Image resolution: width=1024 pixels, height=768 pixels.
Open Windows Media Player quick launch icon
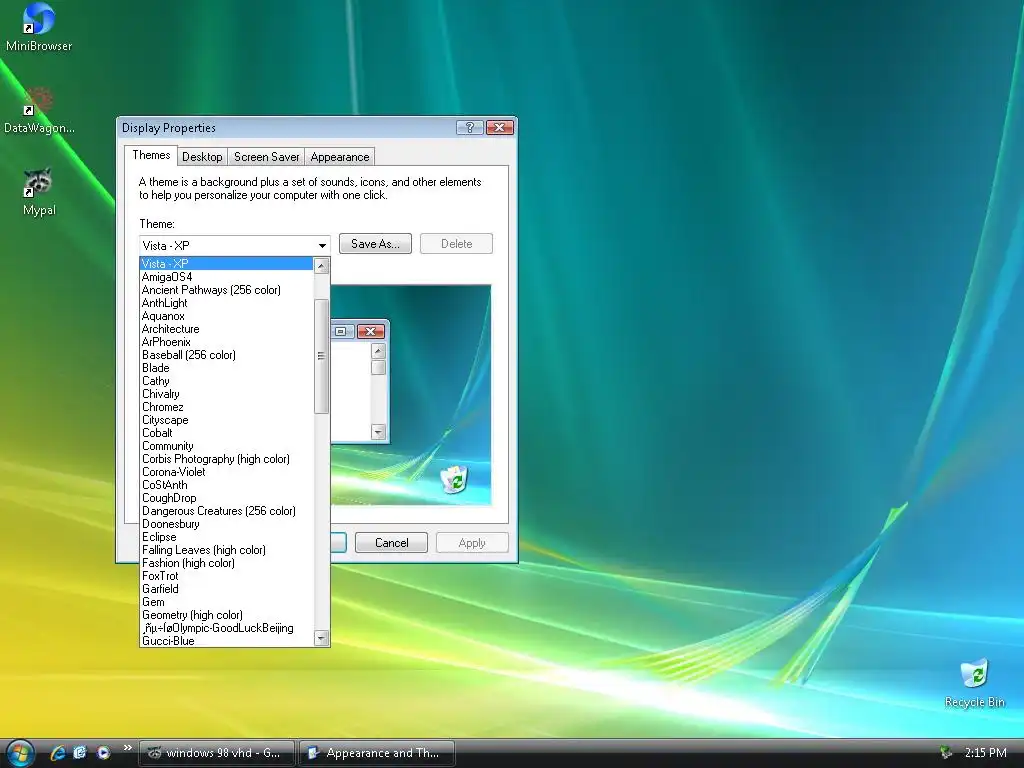(103, 753)
